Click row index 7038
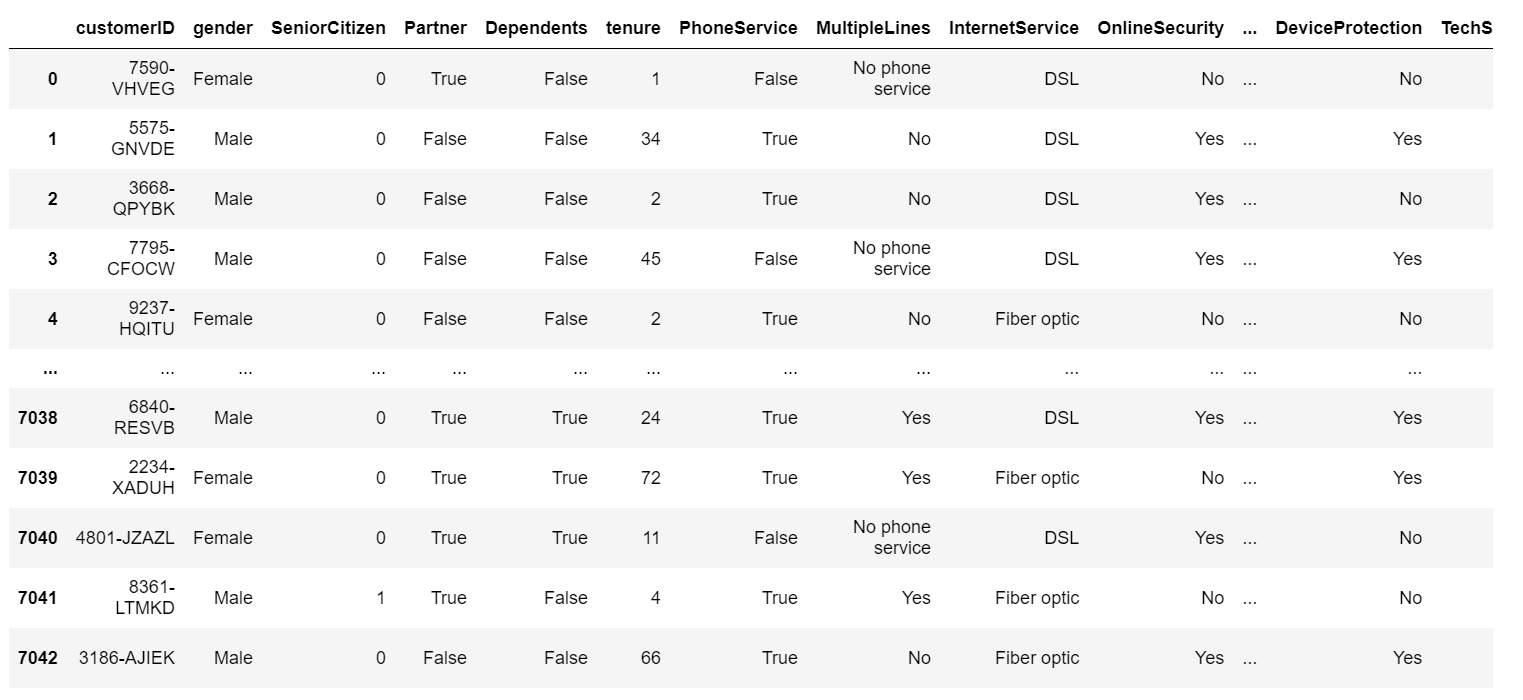 click(x=38, y=418)
